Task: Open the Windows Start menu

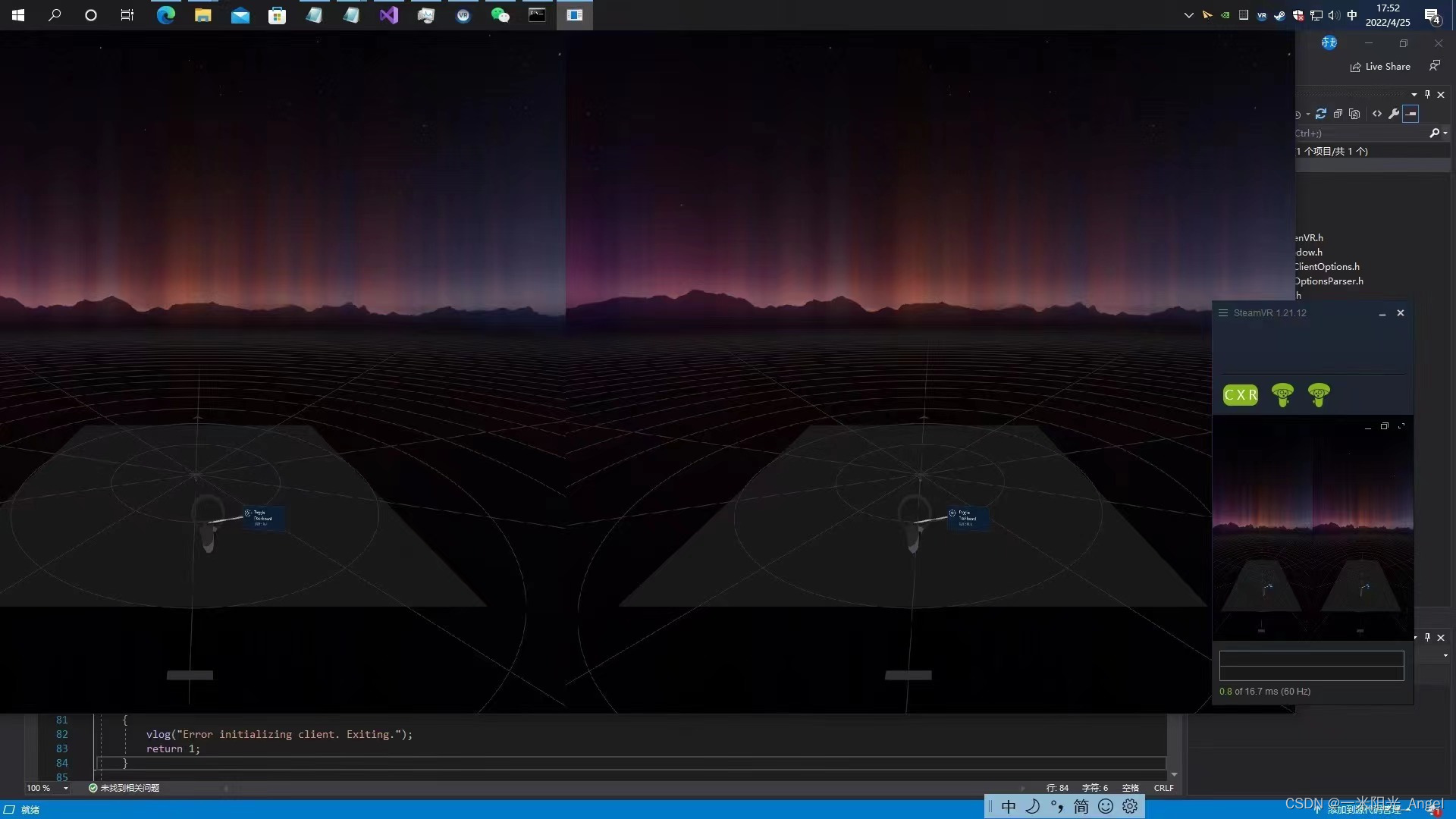Action: click(x=18, y=15)
